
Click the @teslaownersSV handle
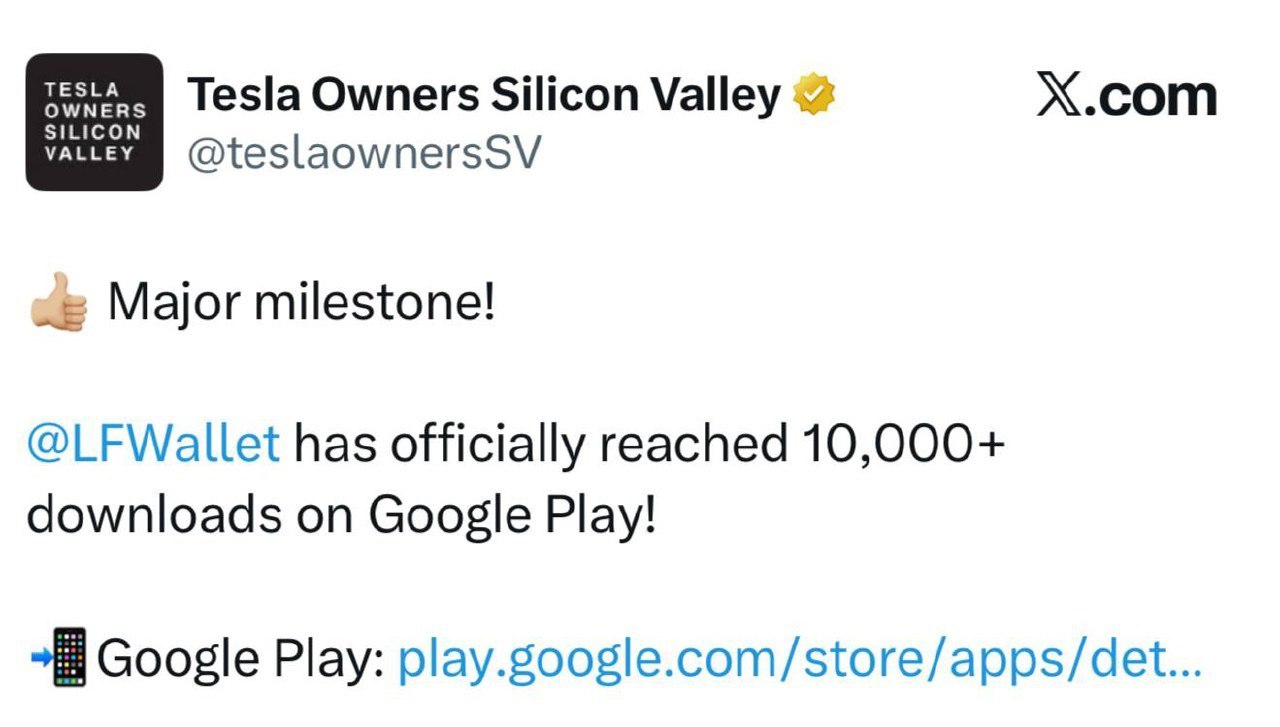click(364, 154)
